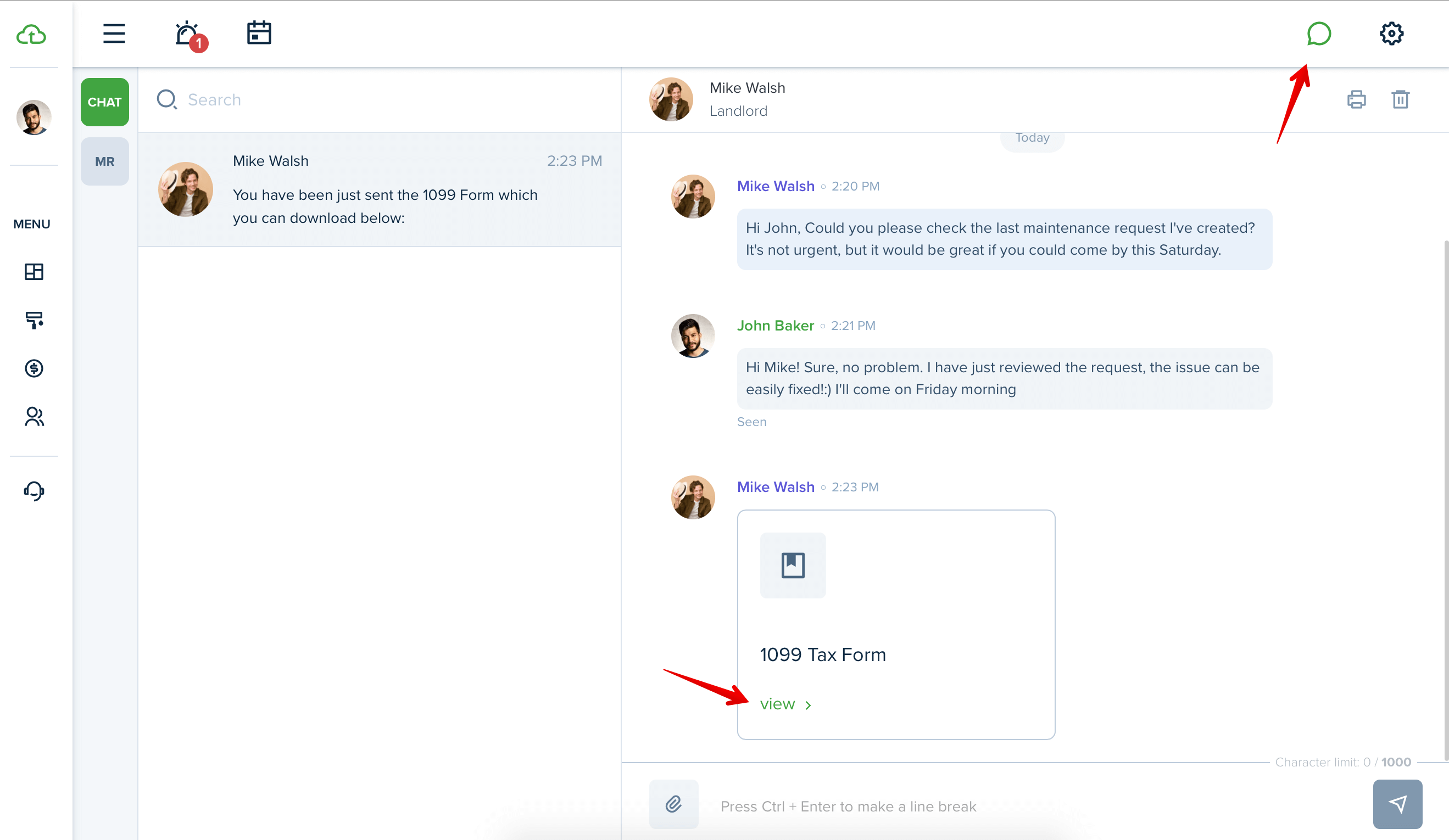This screenshot has width=1449, height=840.
Task: Click the send paper plane button
Action: [x=1397, y=804]
